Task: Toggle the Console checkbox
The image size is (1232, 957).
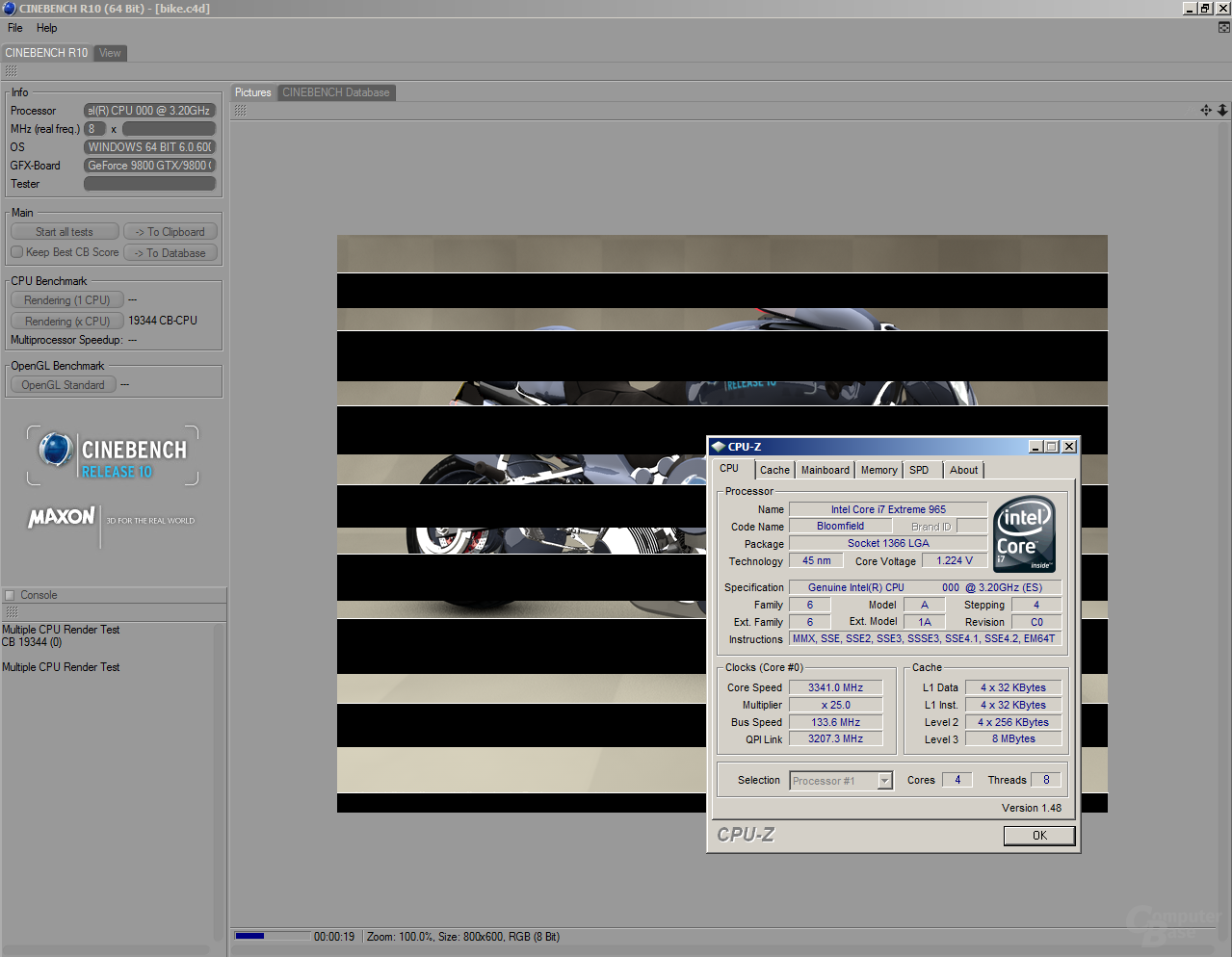Action: (10, 595)
